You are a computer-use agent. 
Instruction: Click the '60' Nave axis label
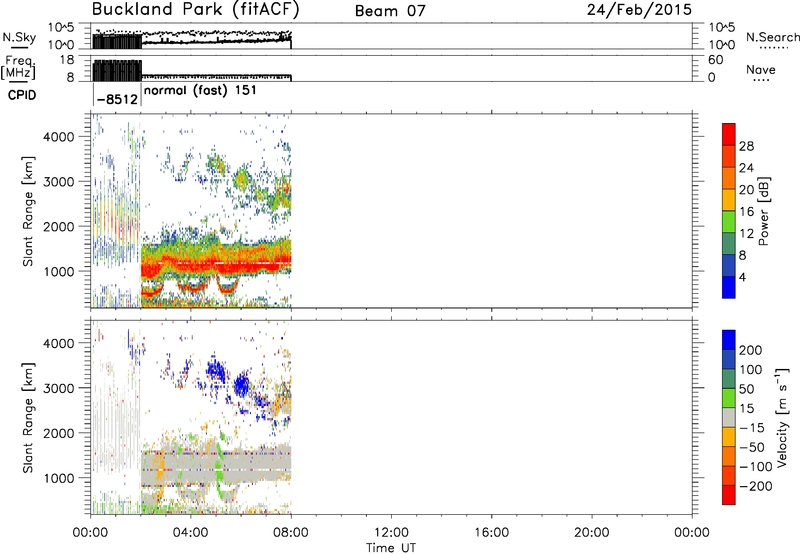click(715, 60)
